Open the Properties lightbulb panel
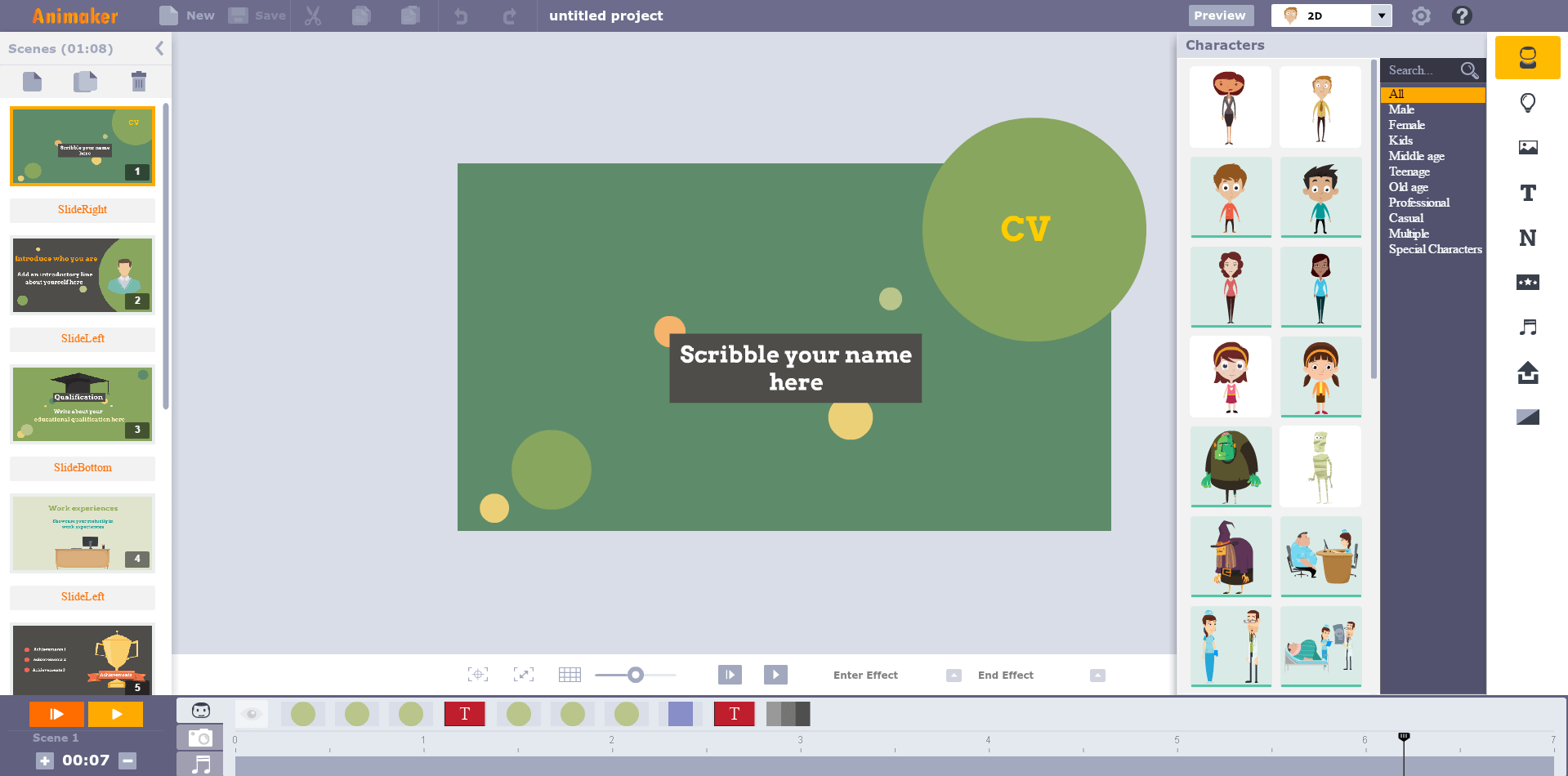Screen dimensions: 1568x776 [x=1526, y=103]
